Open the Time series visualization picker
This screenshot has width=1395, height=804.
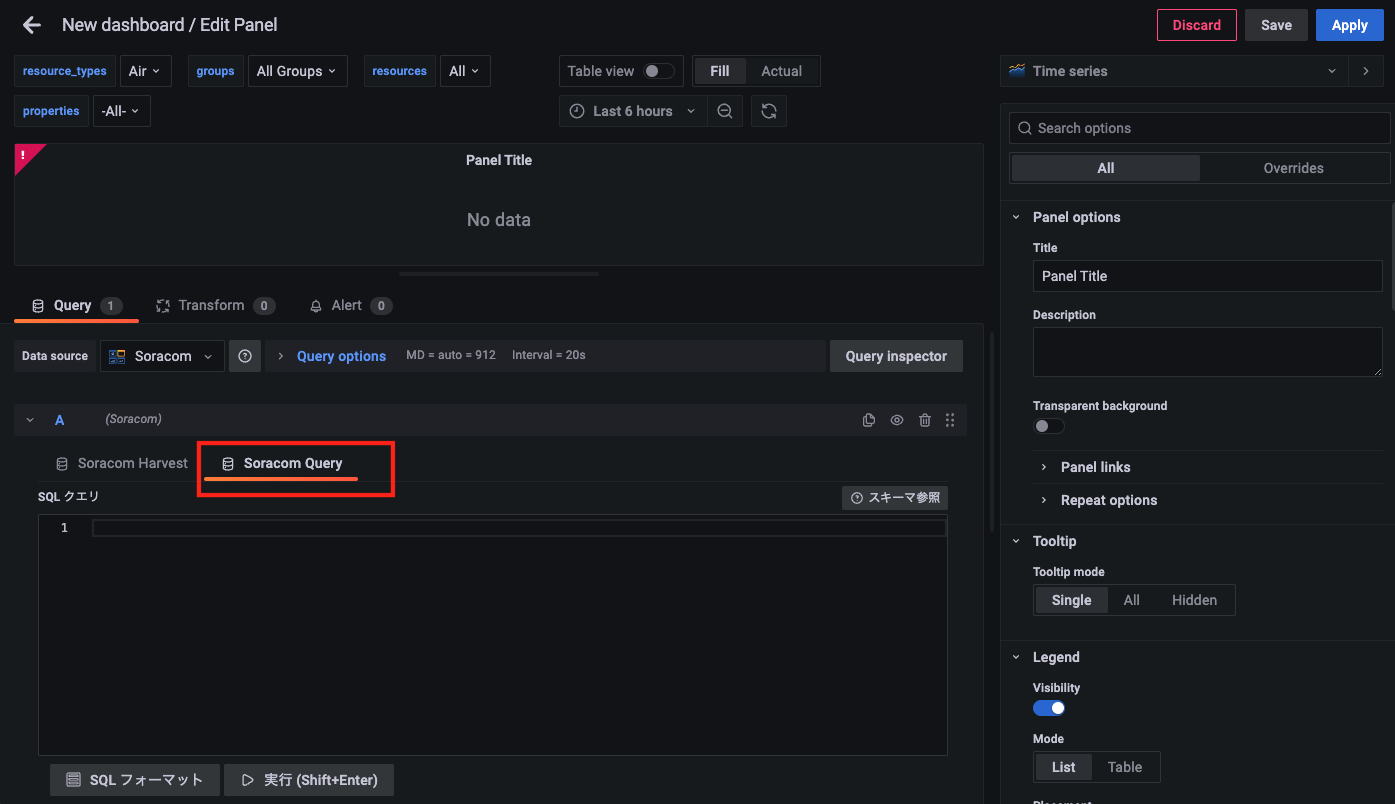point(1173,71)
